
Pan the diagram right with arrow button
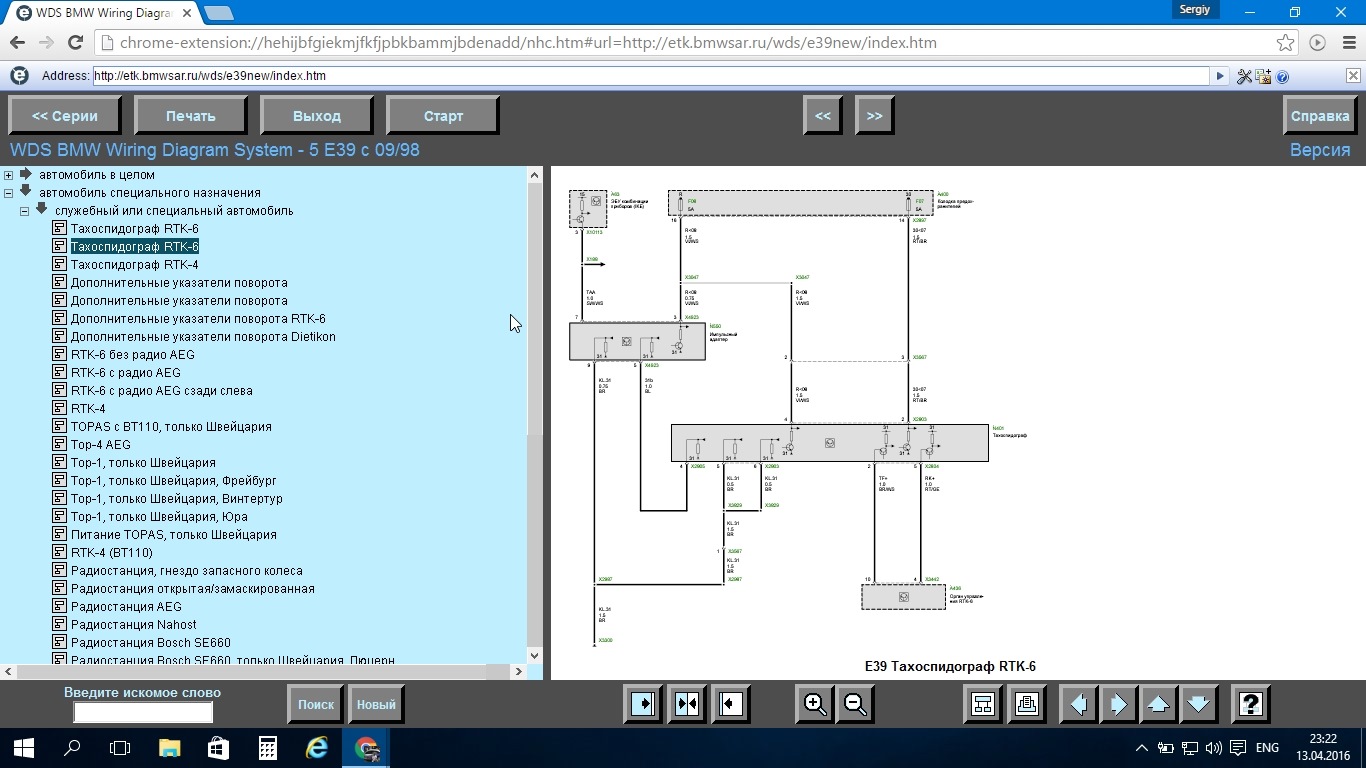point(1119,704)
